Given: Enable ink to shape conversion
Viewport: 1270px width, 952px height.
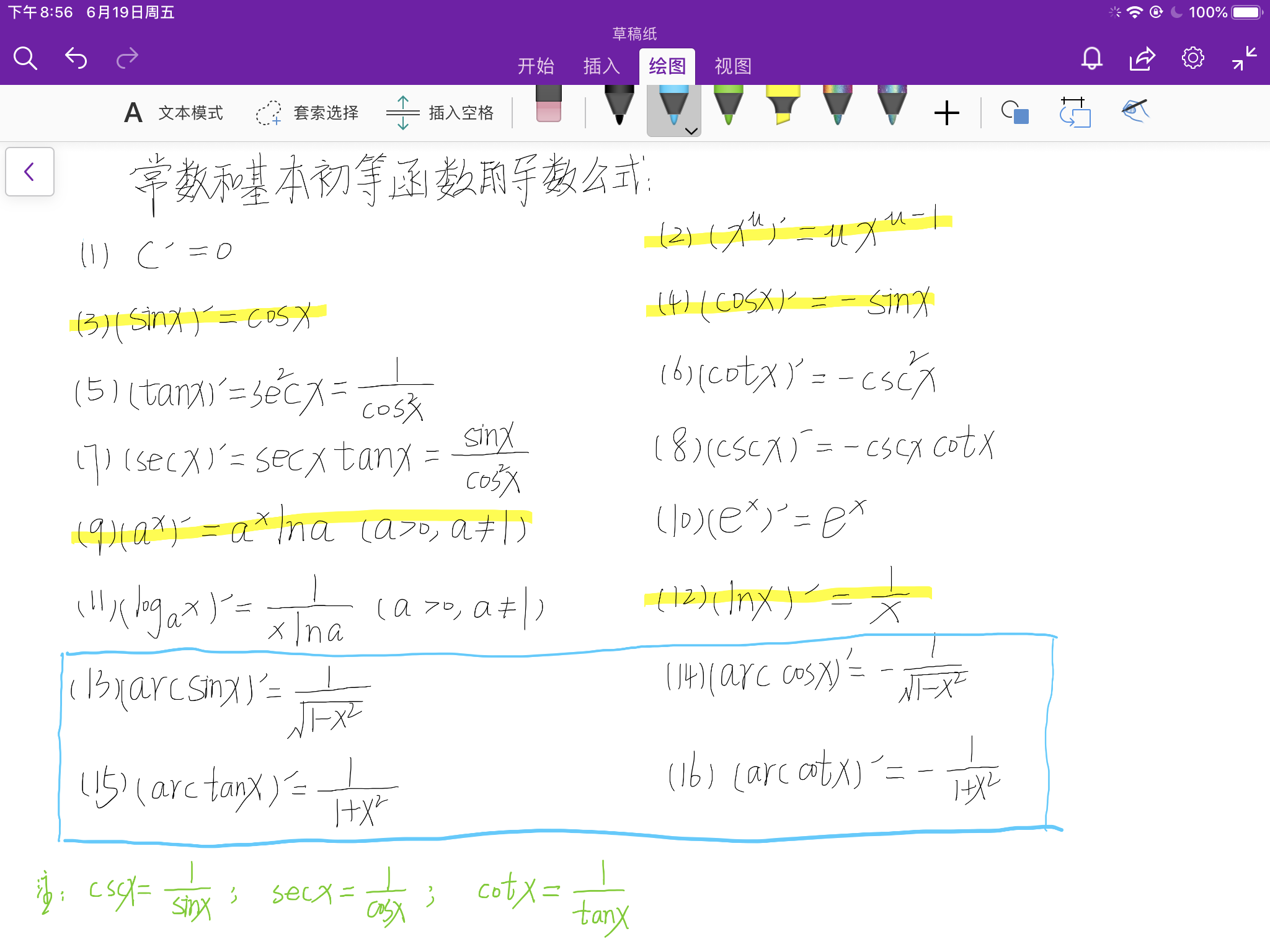Looking at the screenshot, I should pyautogui.click(x=1016, y=112).
